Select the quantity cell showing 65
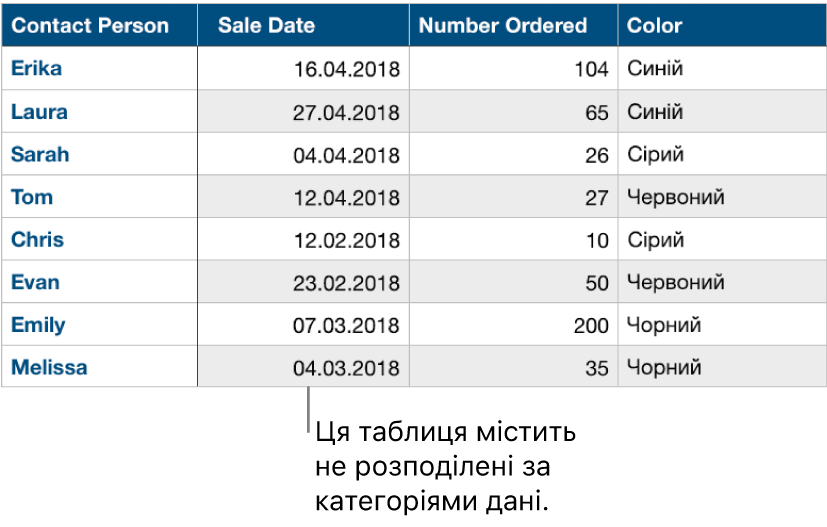Image resolution: width=827 pixels, height=527 pixels. 597,113
